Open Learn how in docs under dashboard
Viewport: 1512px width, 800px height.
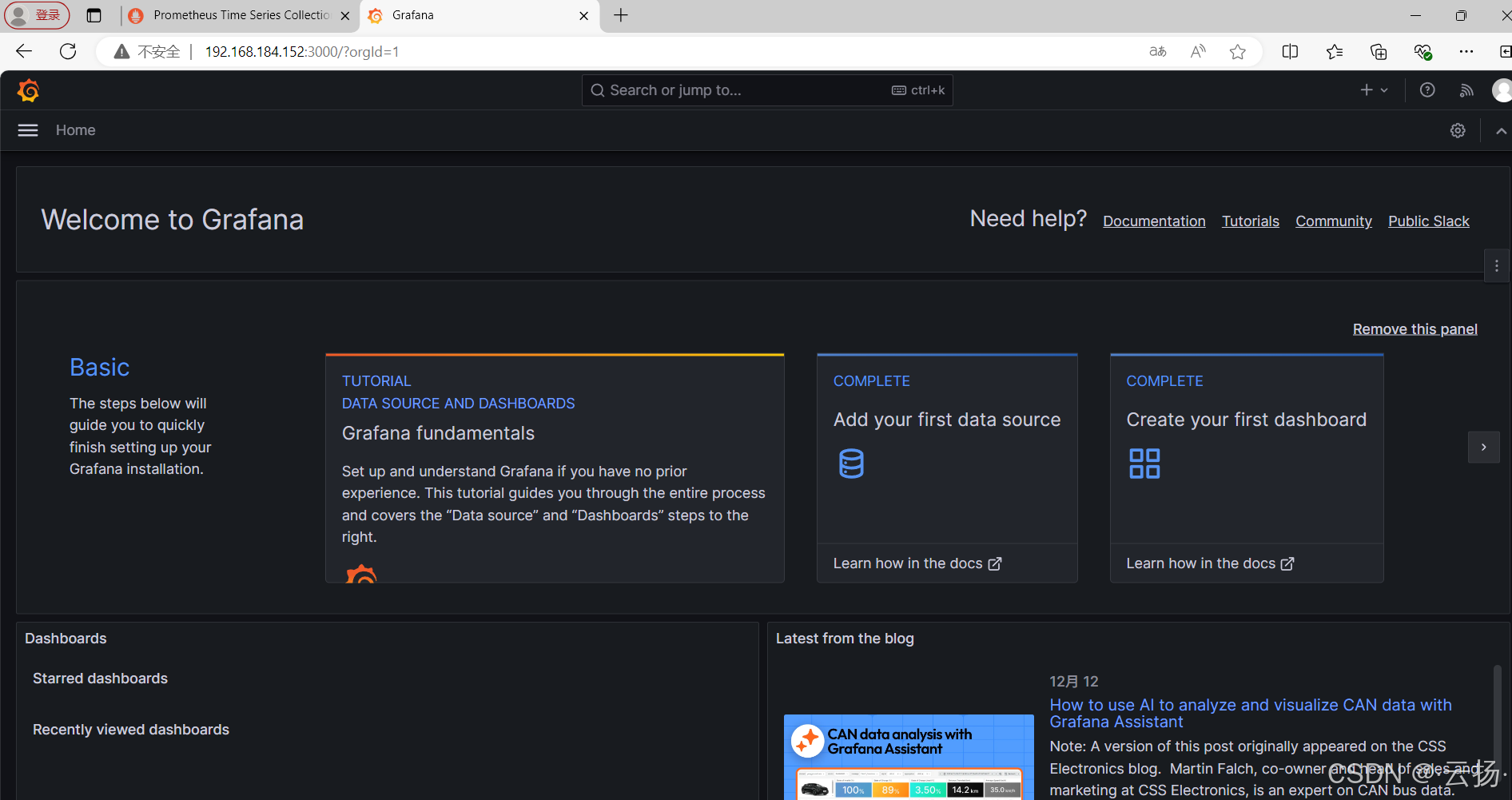1210,563
